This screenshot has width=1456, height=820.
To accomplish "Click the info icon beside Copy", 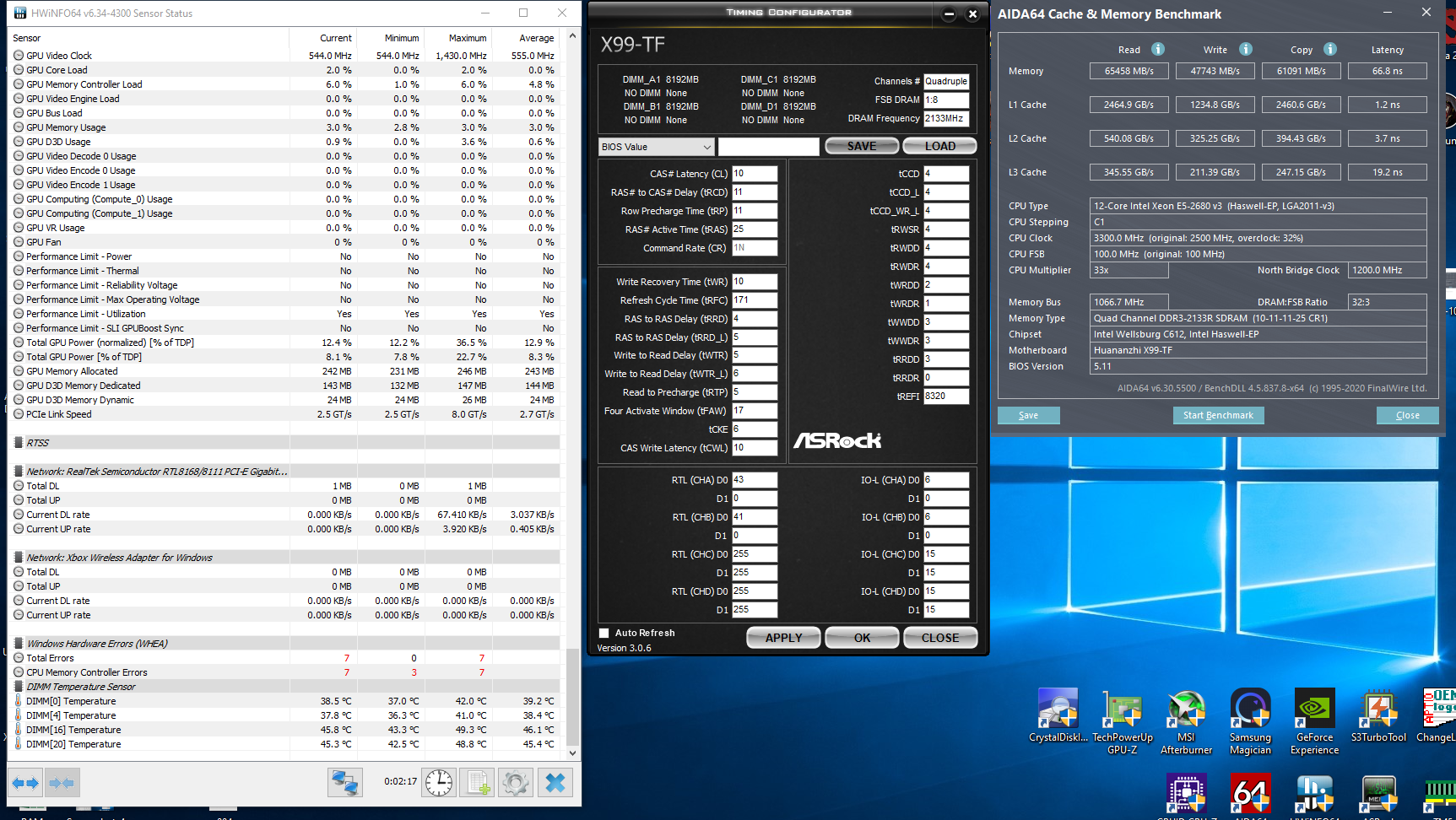I will [x=1330, y=49].
